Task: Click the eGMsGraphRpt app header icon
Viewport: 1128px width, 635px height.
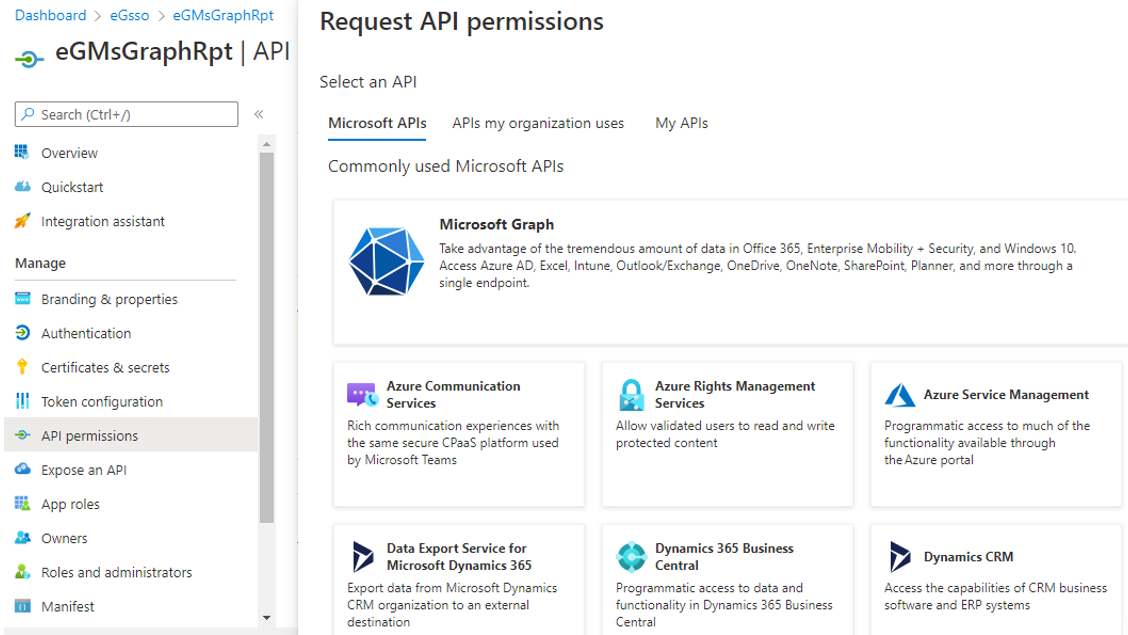Action: [29, 58]
